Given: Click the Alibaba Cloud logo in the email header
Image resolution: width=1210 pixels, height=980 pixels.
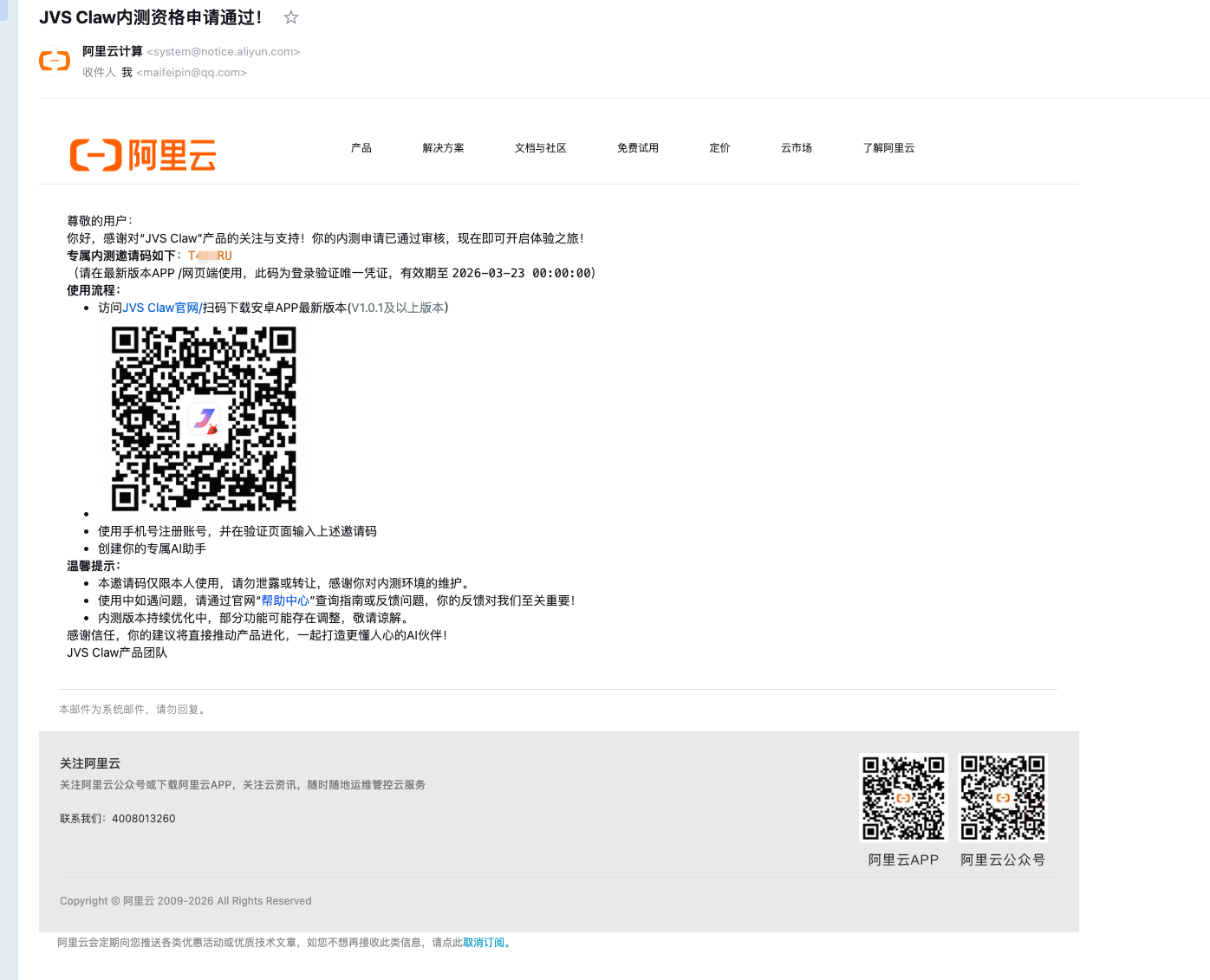Looking at the screenshot, I should (x=142, y=155).
